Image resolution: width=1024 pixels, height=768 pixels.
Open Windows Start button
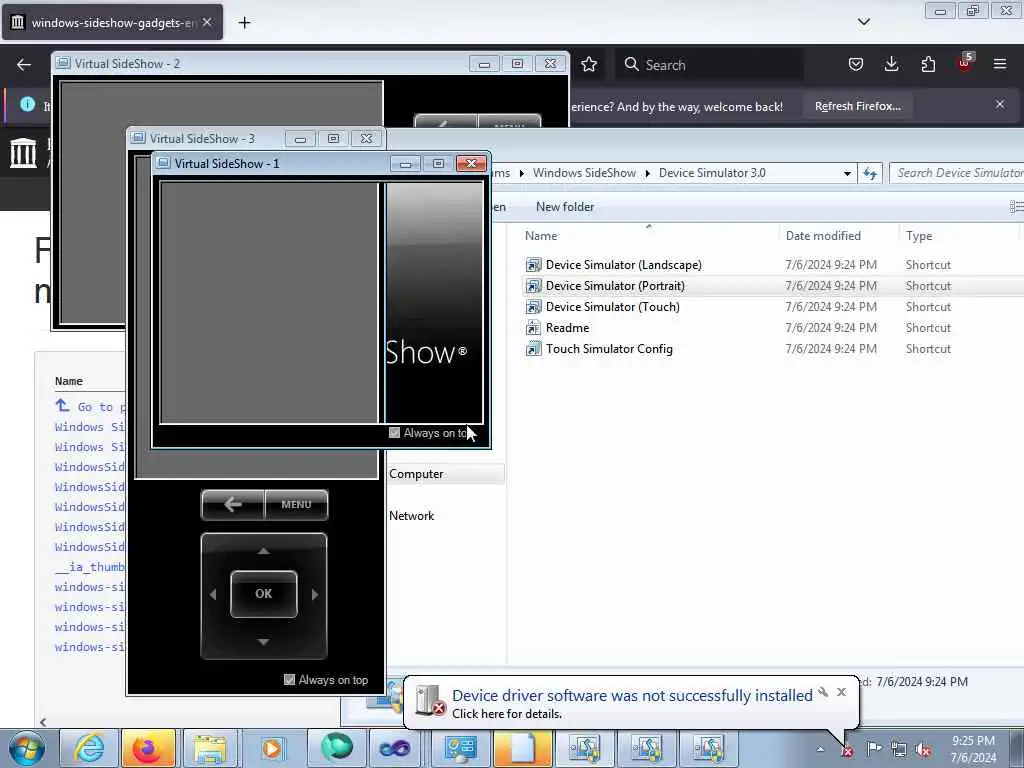[27, 748]
